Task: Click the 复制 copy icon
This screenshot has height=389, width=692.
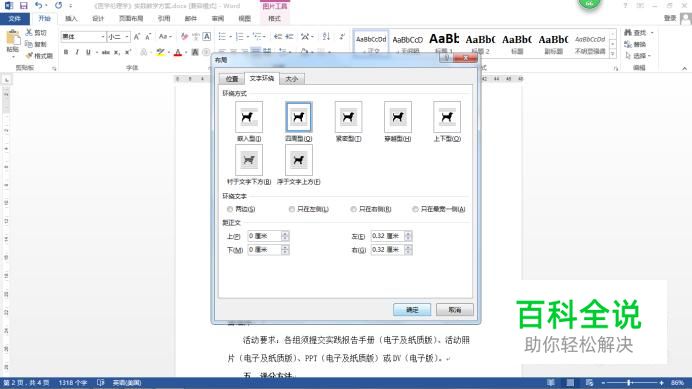Action: tap(29, 44)
